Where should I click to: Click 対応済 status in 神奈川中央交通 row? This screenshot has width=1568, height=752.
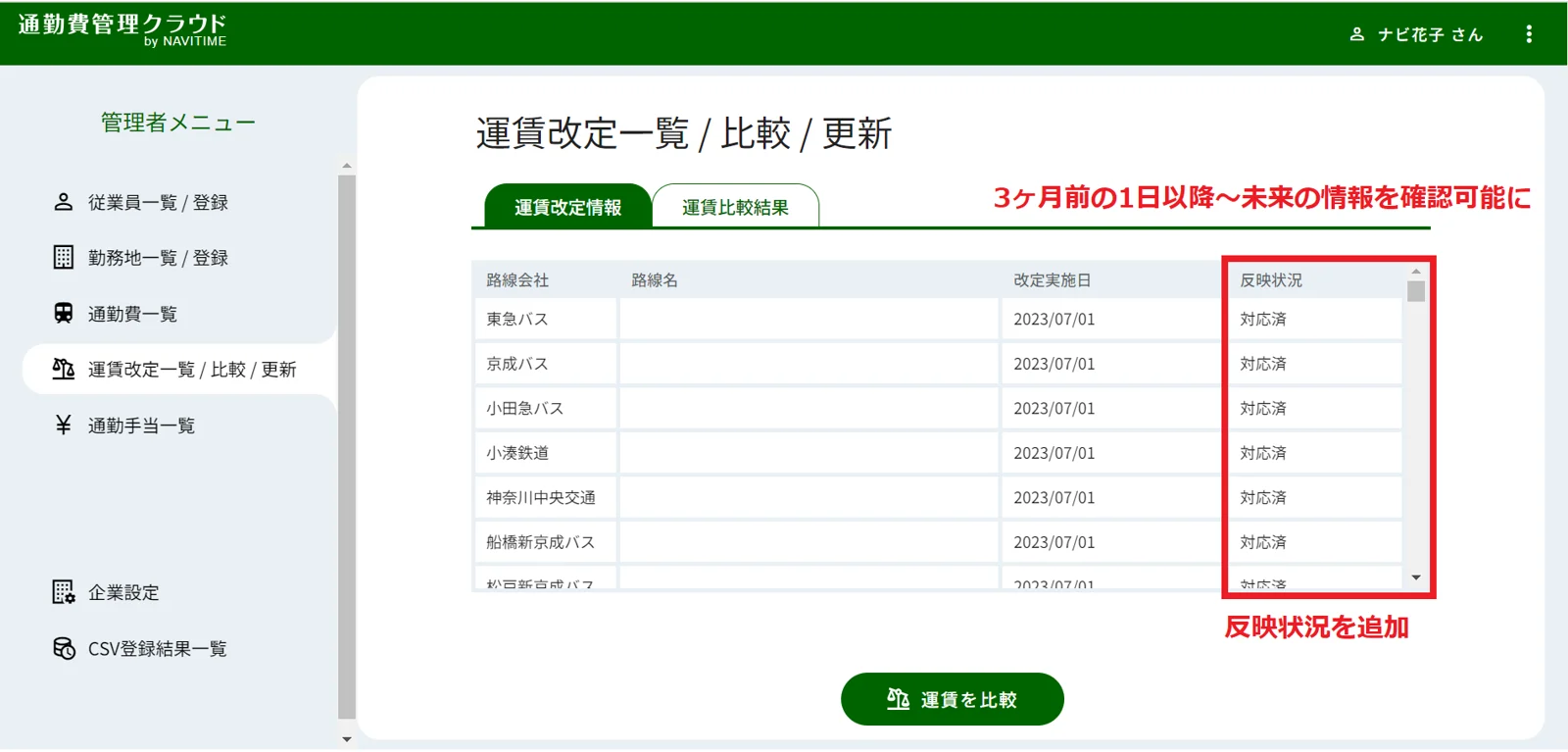coord(1263,497)
